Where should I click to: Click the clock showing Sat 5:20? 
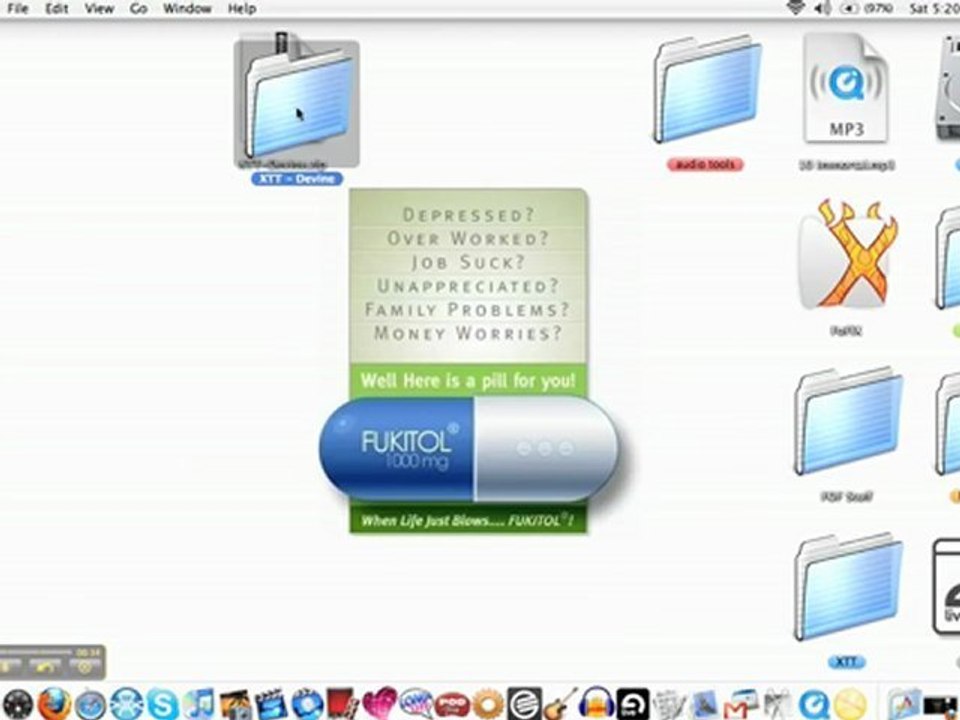(934, 8)
